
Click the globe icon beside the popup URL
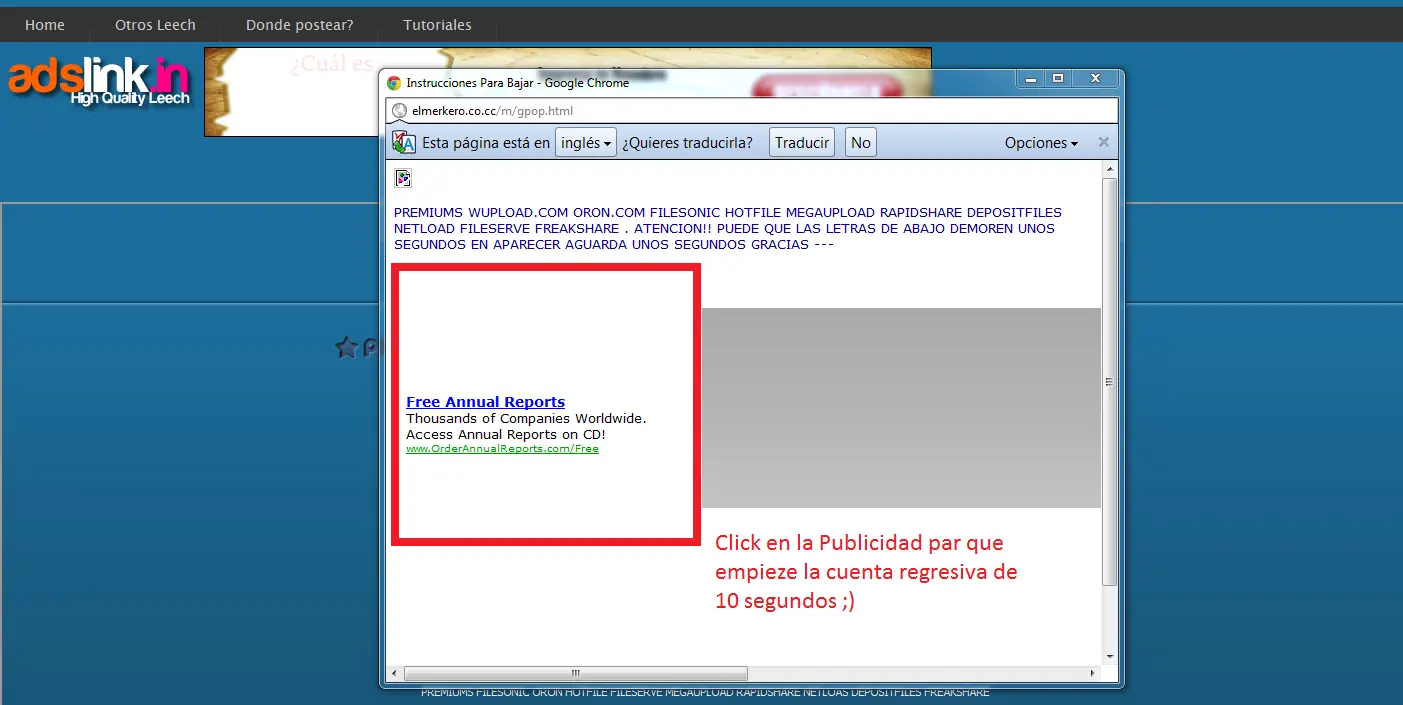(400, 111)
